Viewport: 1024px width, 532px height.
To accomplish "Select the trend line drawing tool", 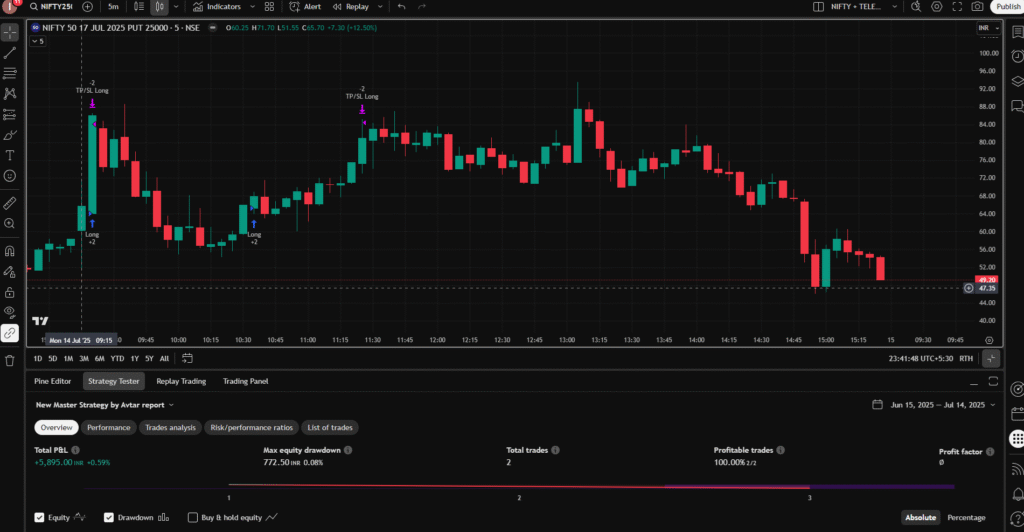I will [x=10, y=53].
